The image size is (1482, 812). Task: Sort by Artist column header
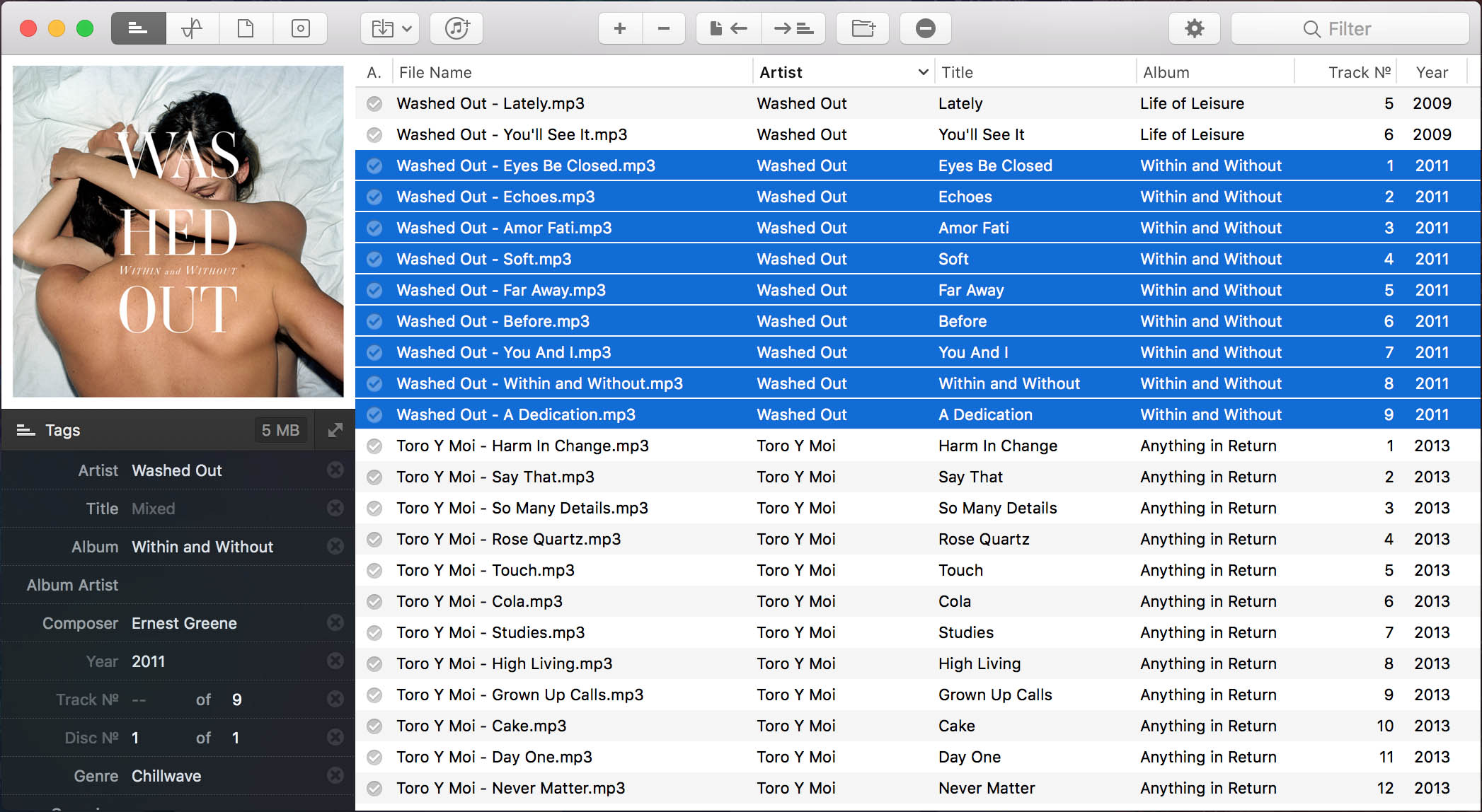pos(842,72)
